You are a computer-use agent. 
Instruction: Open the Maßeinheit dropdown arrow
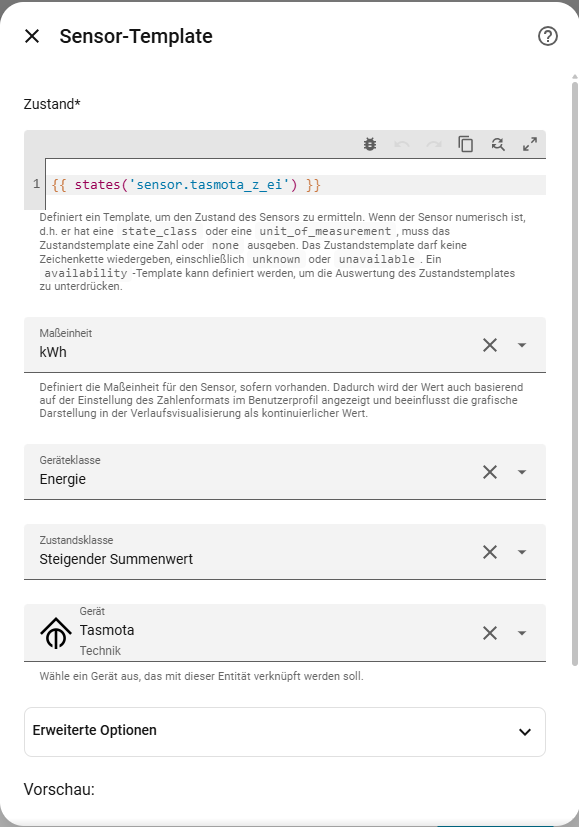click(522, 345)
